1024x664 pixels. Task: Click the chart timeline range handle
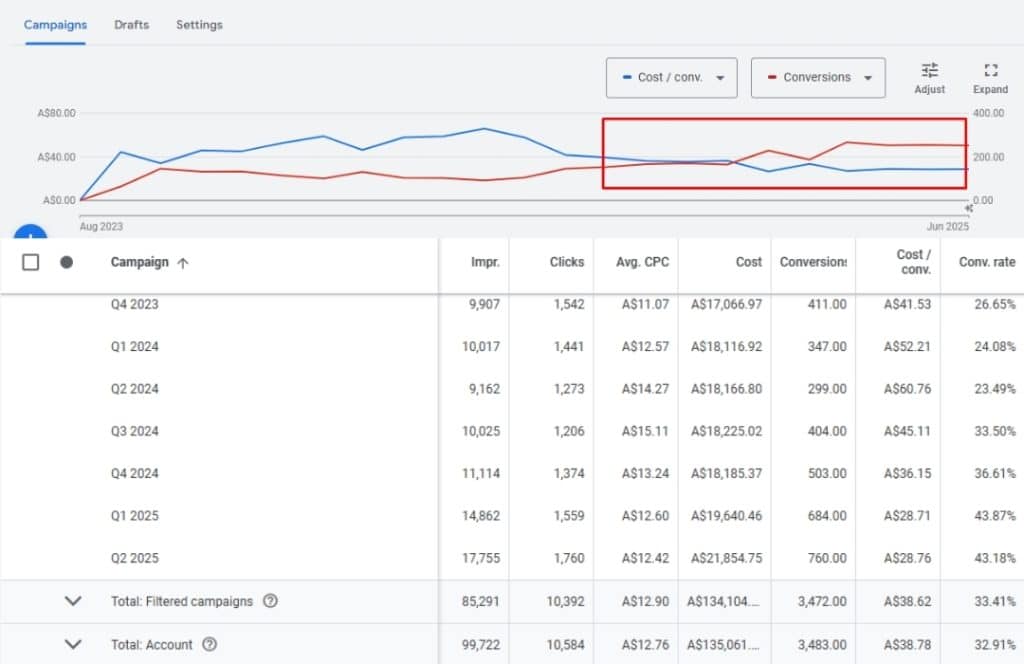pyautogui.click(x=968, y=208)
